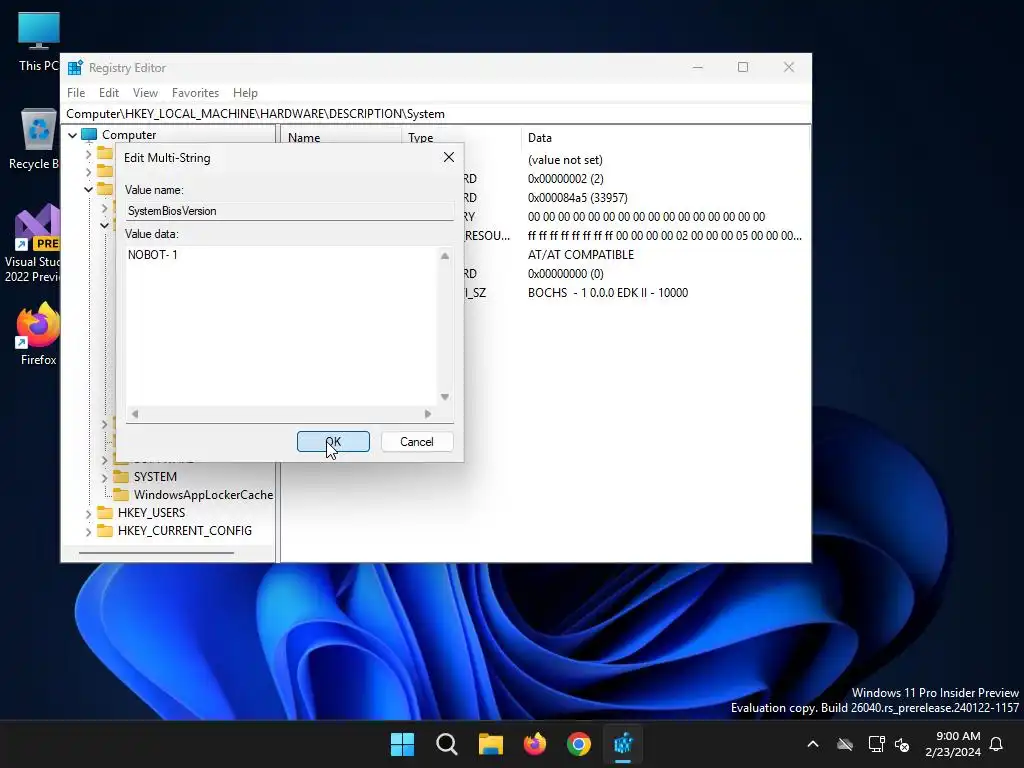Click the SYSTEM folder icon
This screenshot has height=768, width=1024.
click(x=121, y=476)
